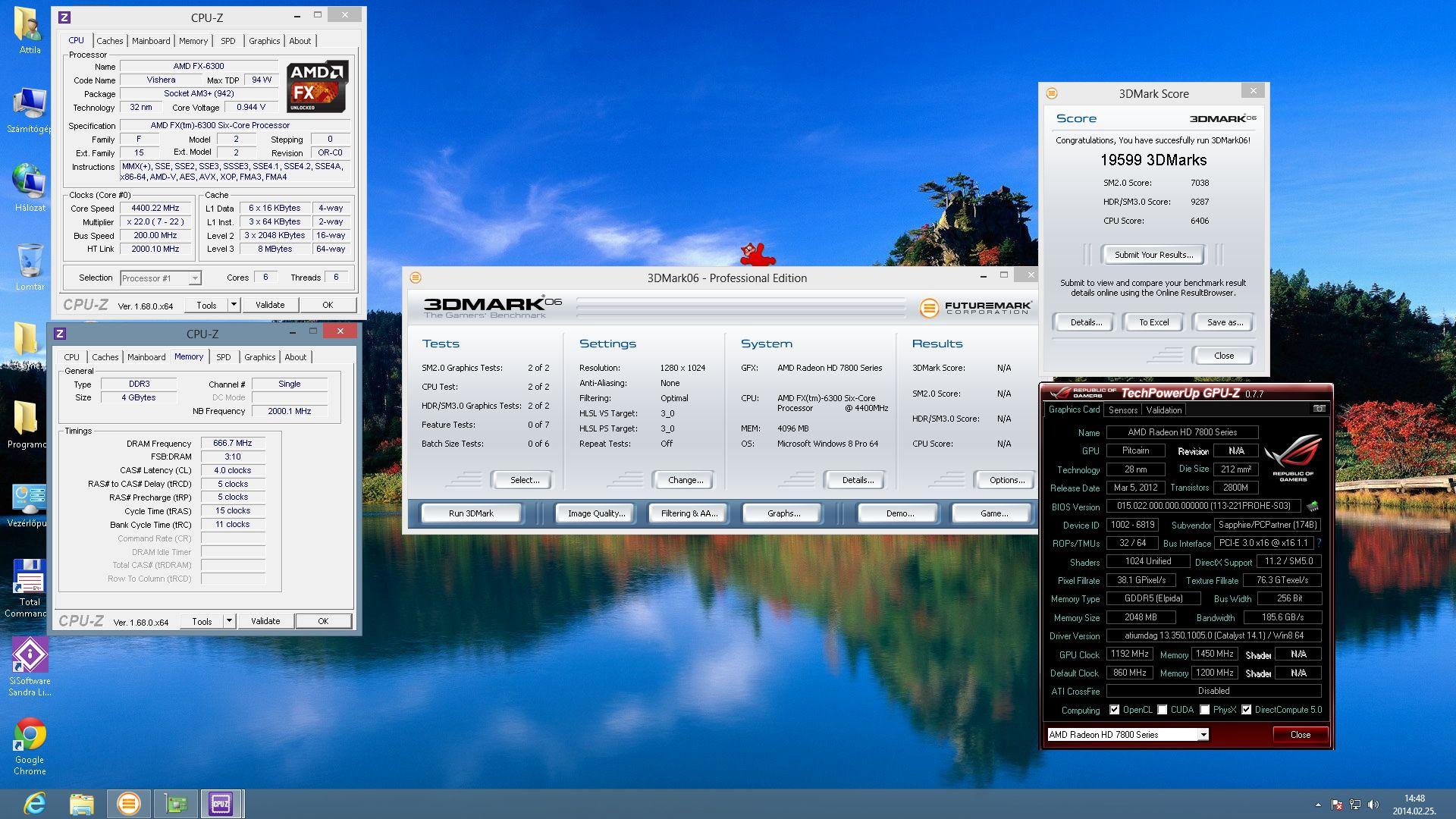This screenshot has width=1456, height=819.
Task: Switch to Caches tab in top CPU-Z window
Action: [x=109, y=41]
